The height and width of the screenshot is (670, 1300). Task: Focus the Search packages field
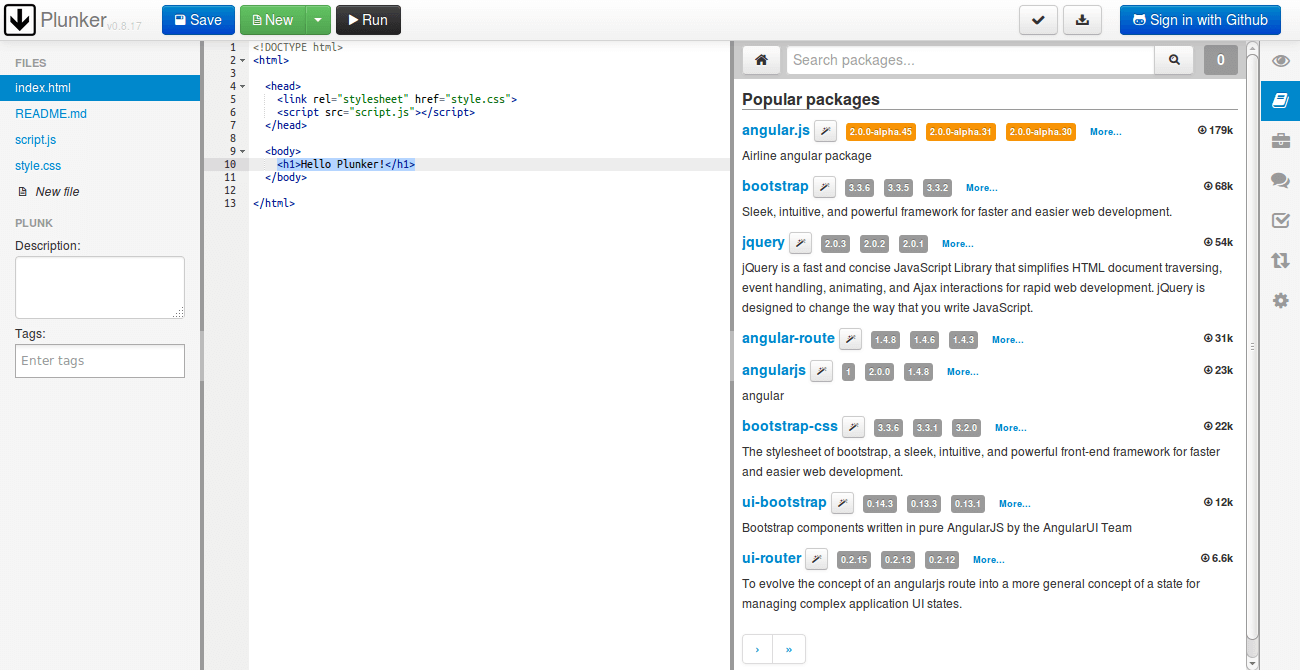click(x=970, y=60)
